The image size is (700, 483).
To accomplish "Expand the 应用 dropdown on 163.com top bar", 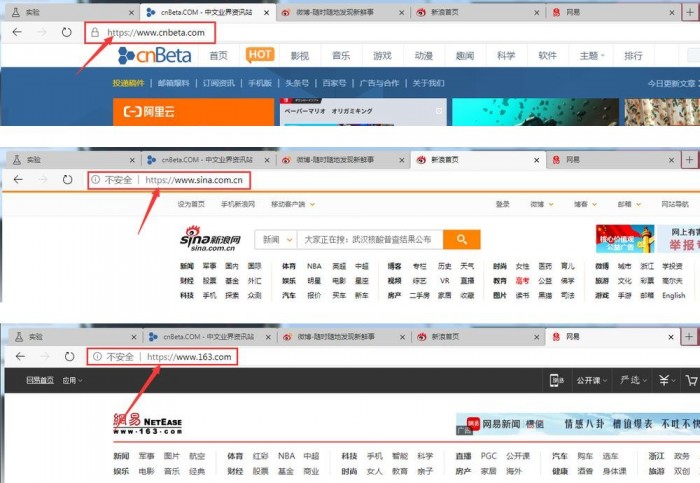I will click(x=72, y=380).
